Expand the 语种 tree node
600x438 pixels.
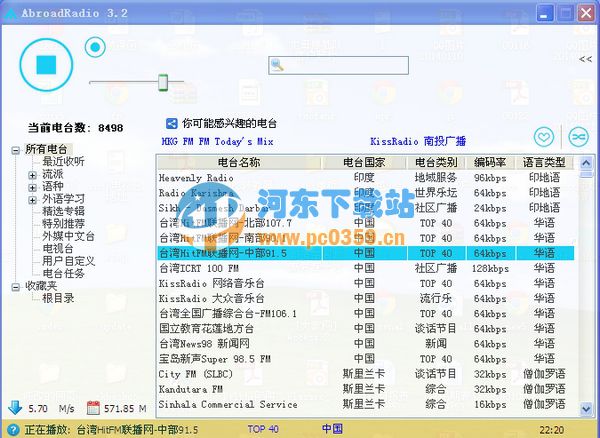(x=33, y=187)
